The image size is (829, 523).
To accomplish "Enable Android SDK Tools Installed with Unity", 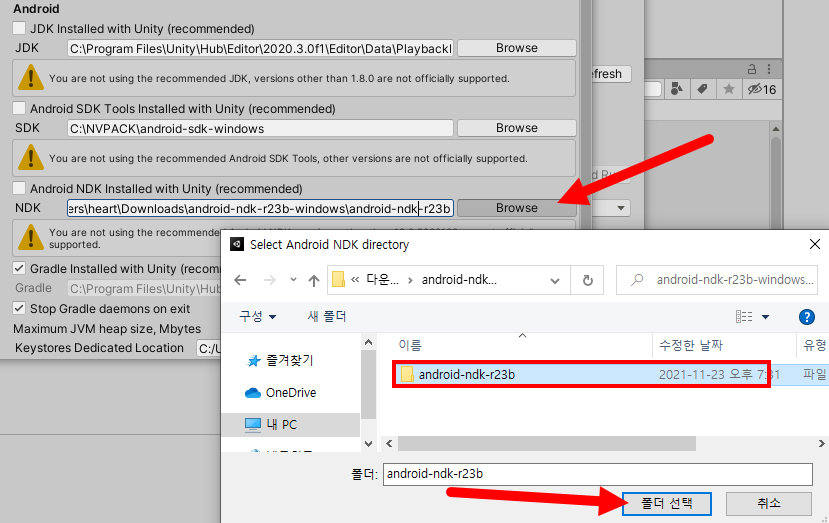I will (19, 108).
